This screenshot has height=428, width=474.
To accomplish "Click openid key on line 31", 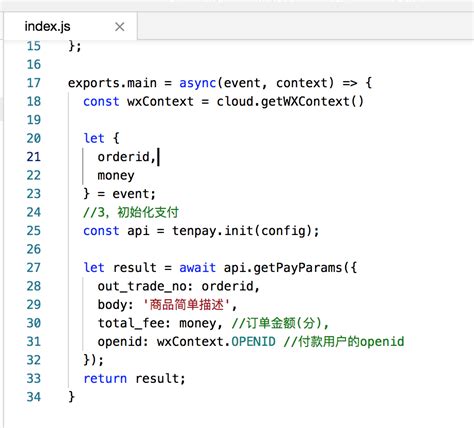I will 120,342.
